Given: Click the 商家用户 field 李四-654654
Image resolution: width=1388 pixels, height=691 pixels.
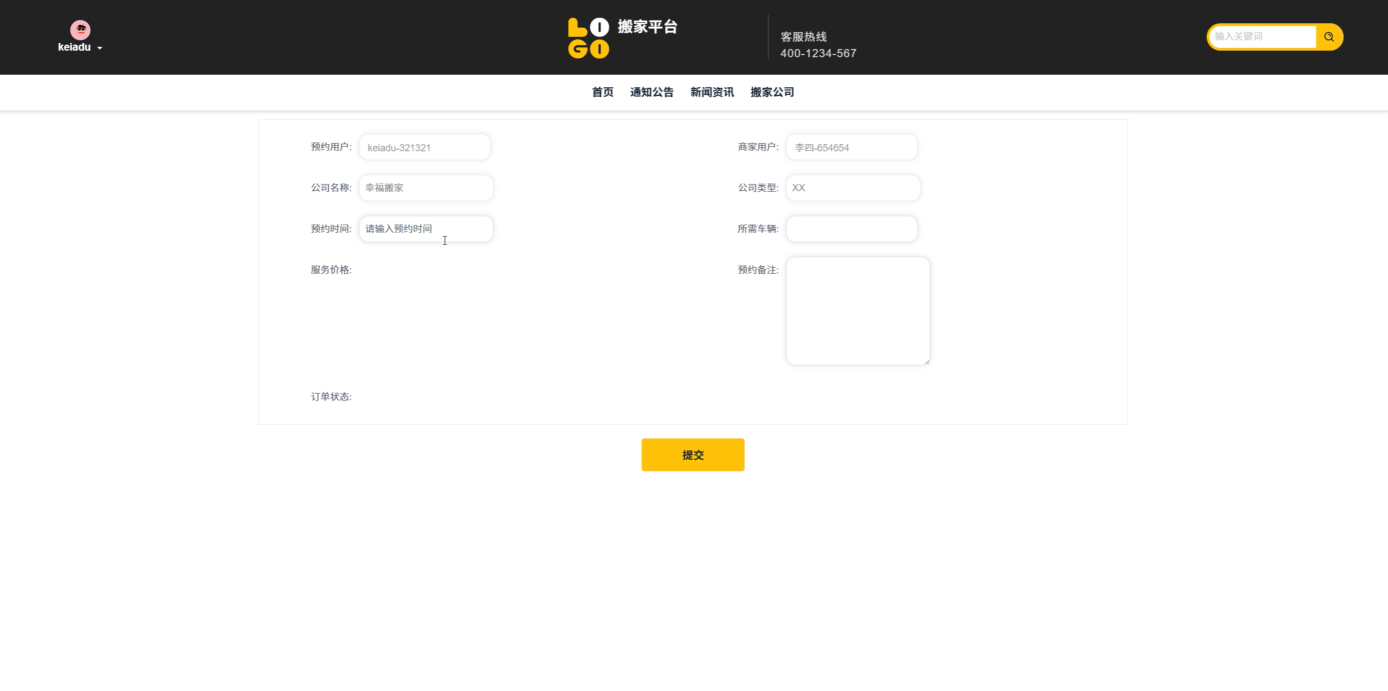Looking at the screenshot, I should pos(852,147).
